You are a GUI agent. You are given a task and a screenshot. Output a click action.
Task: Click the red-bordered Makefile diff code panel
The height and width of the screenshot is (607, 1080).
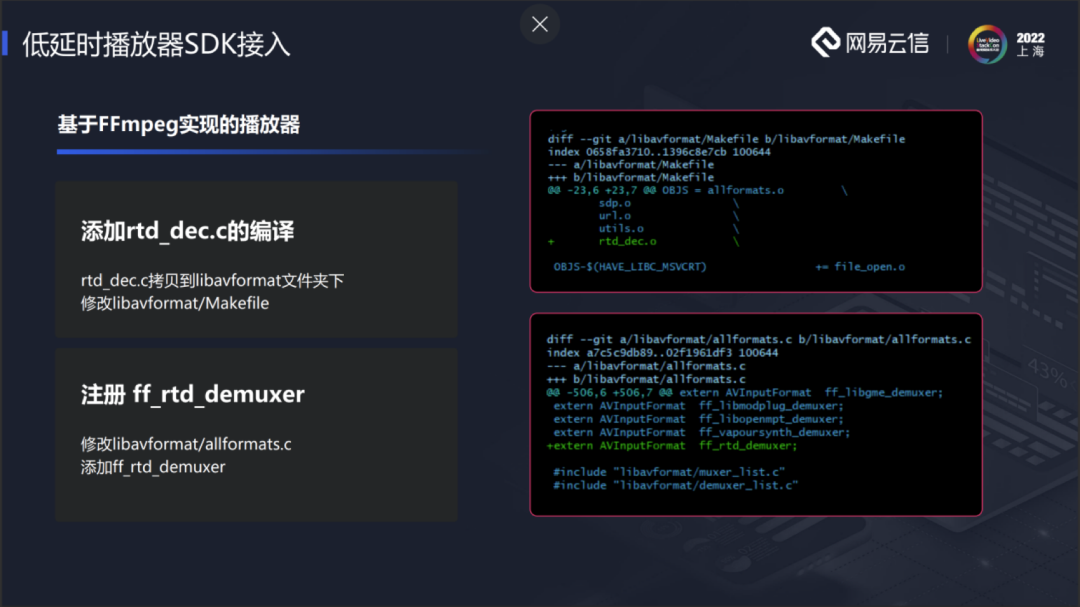(755, 200)
